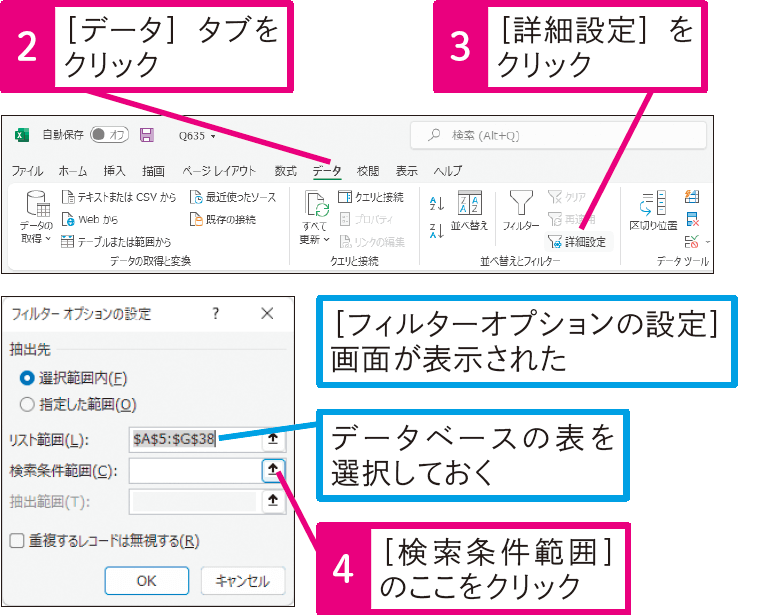Click 最近使ったソース icon
The image size is (783, 615).
pyautogui.click(x=196, y=197)
